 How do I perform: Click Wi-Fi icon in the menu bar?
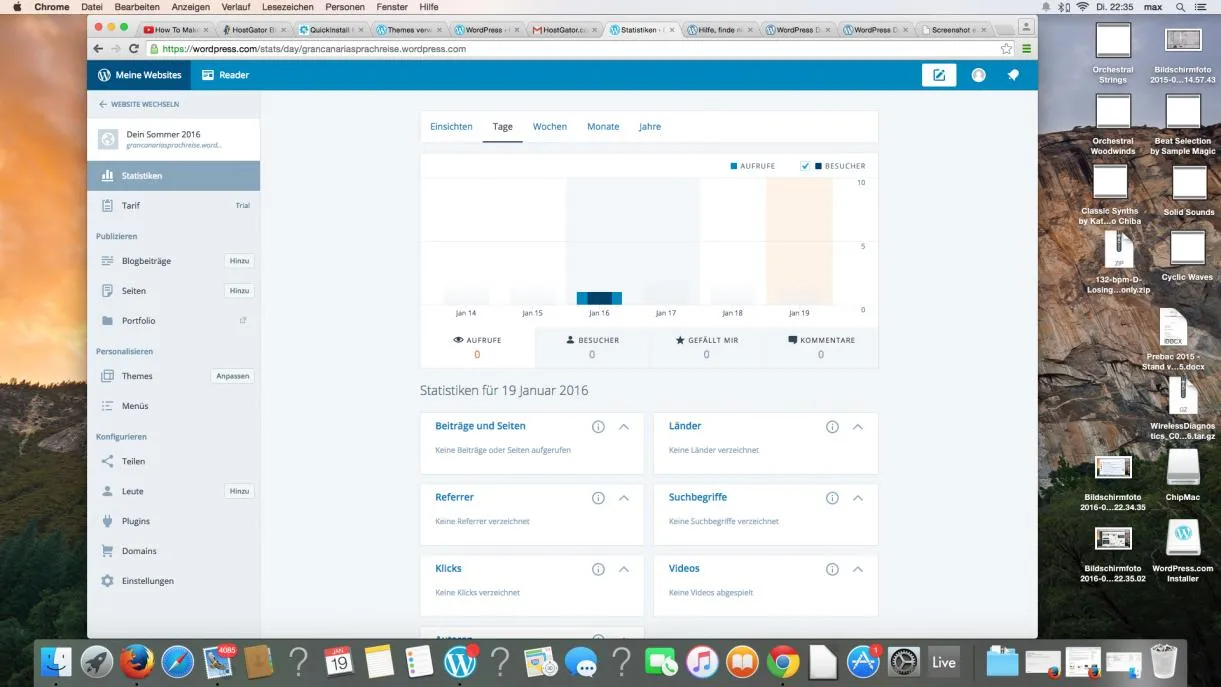coord(1081,7)
